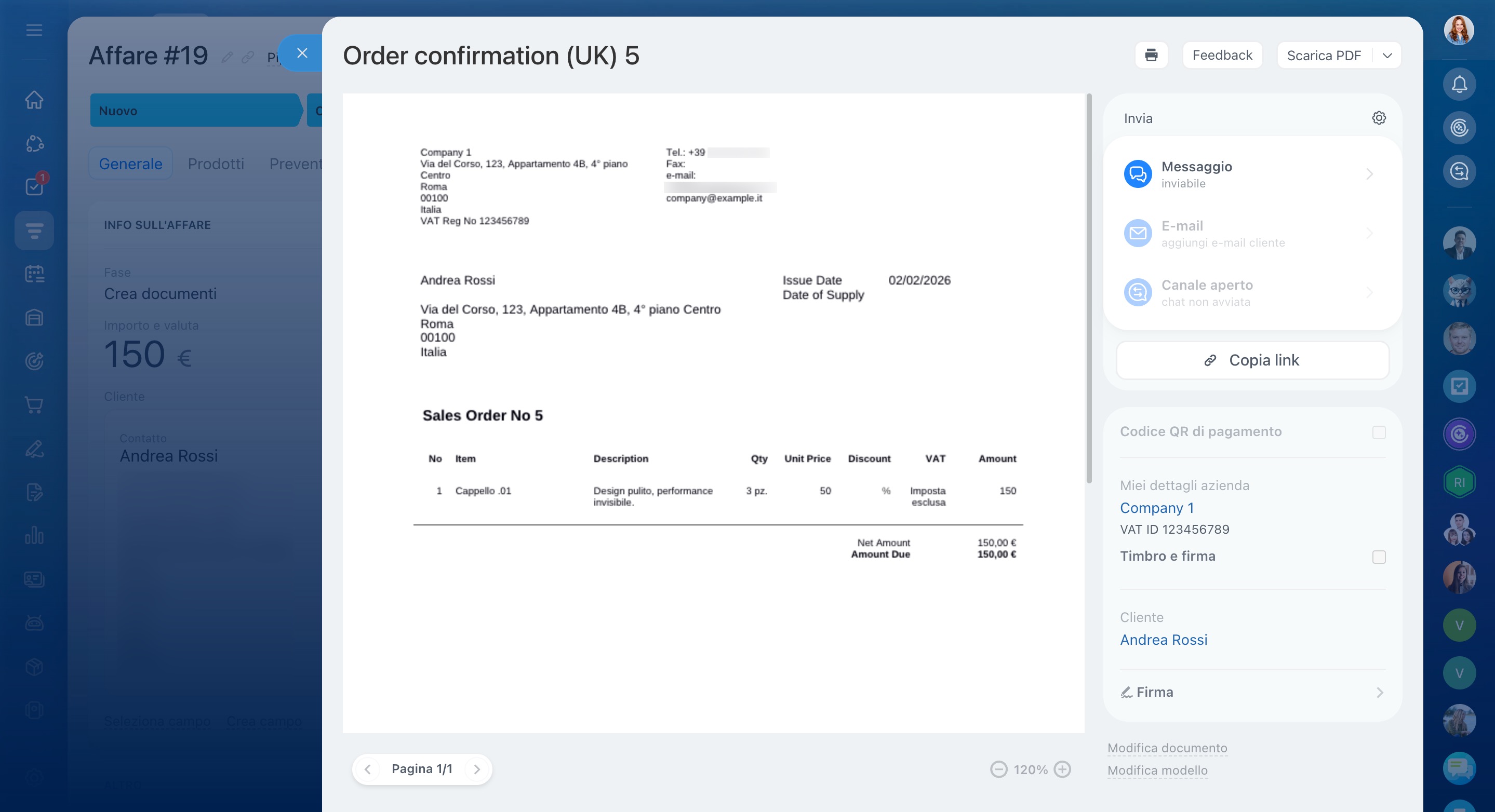Screen dimensions: 1495x812
Task: Select the Generale tab
Action: tap(130, 164)
